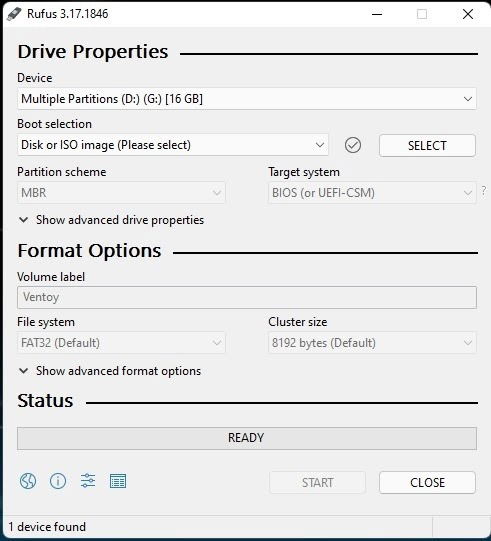Click the SELECT button
Screen dimensions: 491x541
[427, 145]
